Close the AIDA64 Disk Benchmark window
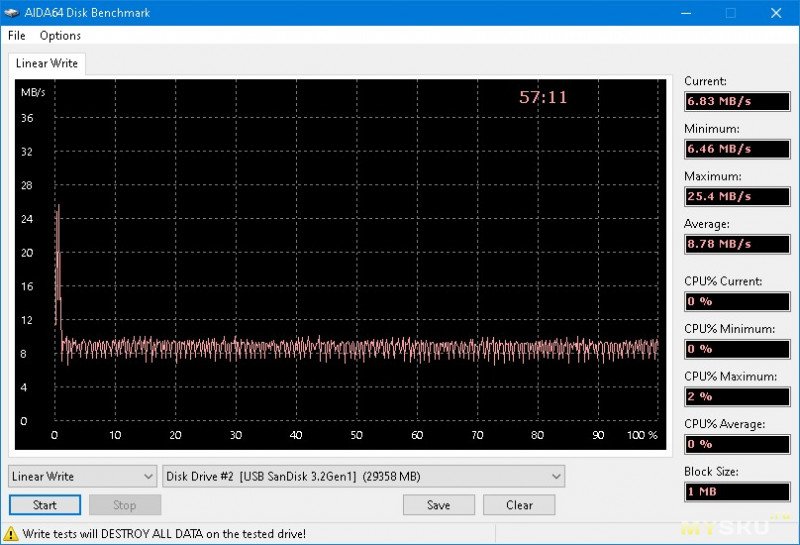The height and width of the screenshot is (545, 800). (x=776, y=13)
